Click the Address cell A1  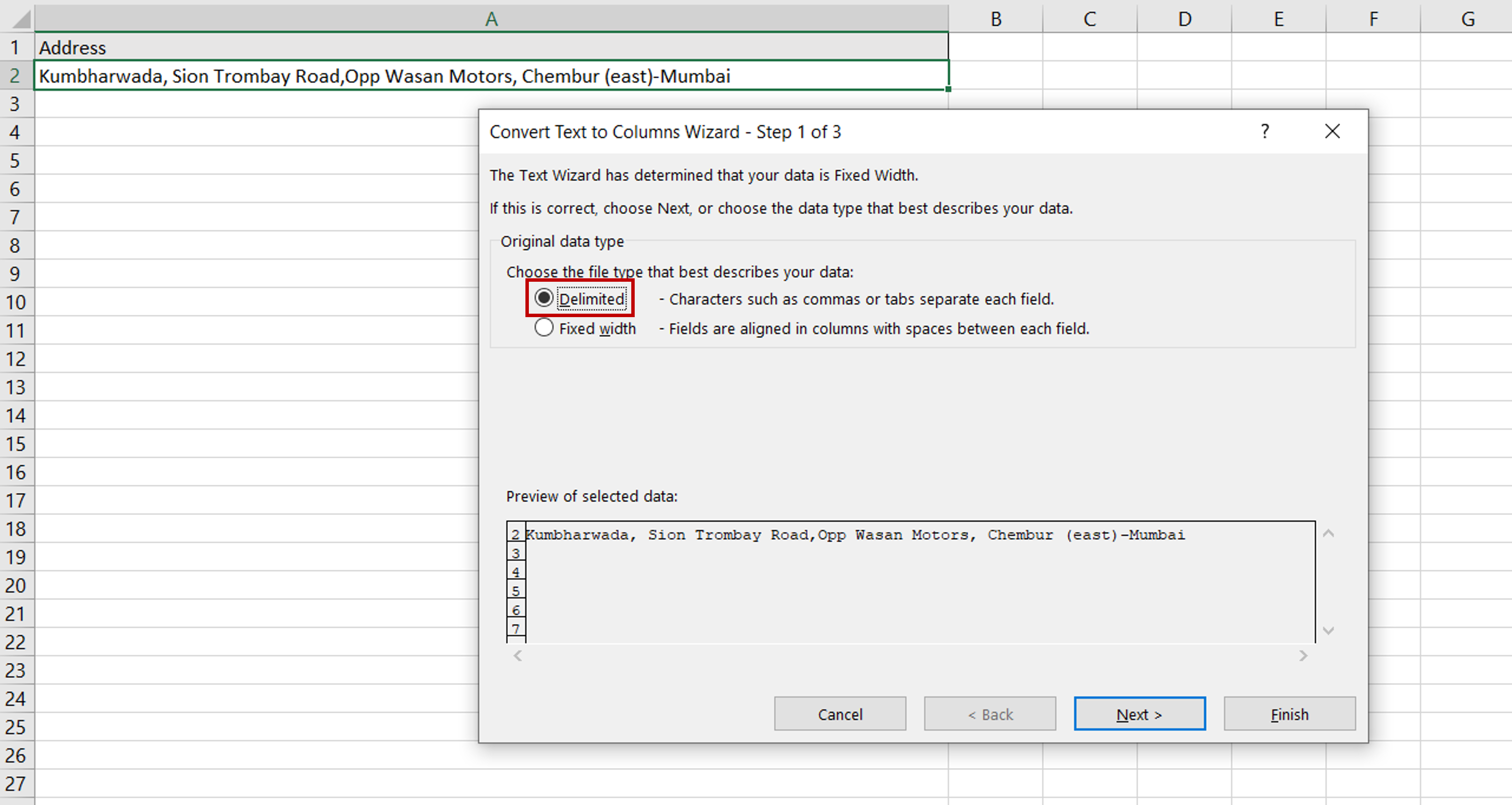pyautogui.click(x=73, y=47)
